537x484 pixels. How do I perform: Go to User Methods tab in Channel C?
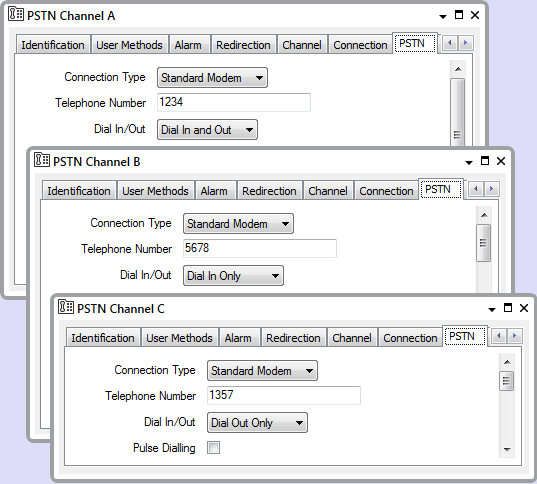179,338
